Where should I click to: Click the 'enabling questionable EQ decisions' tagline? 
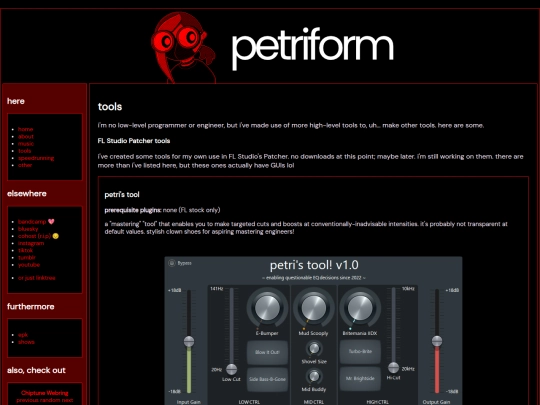coord(314,278)
